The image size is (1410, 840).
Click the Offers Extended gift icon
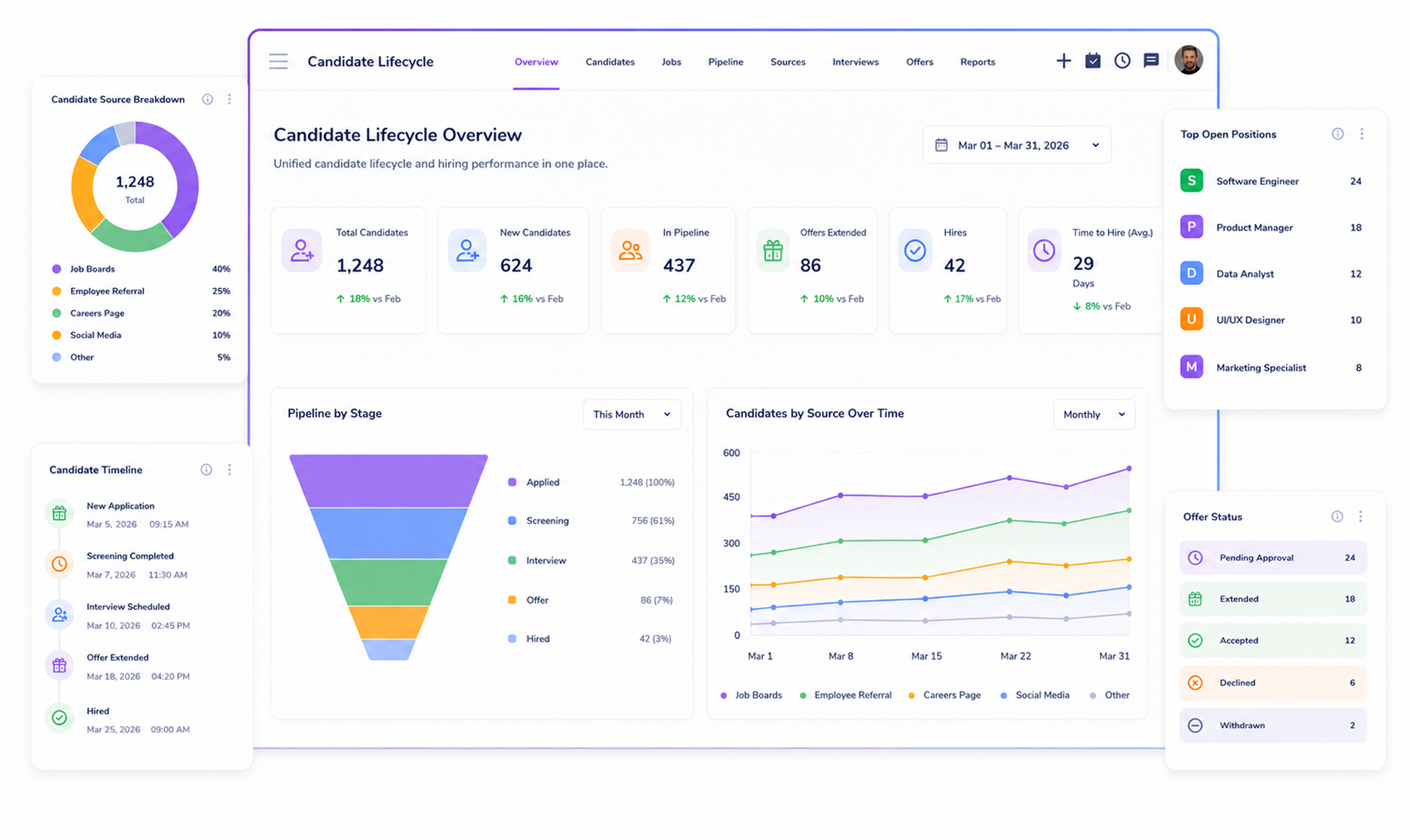point(773,250)
